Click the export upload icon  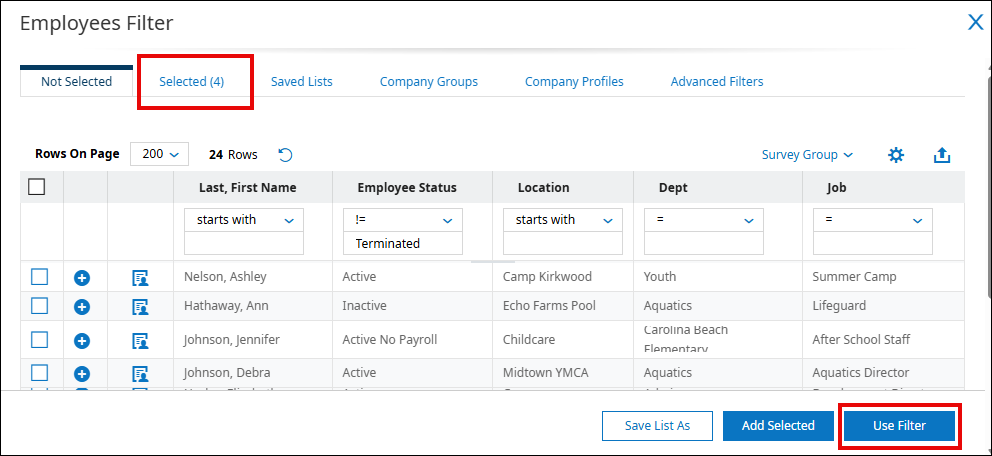[941, 155]
